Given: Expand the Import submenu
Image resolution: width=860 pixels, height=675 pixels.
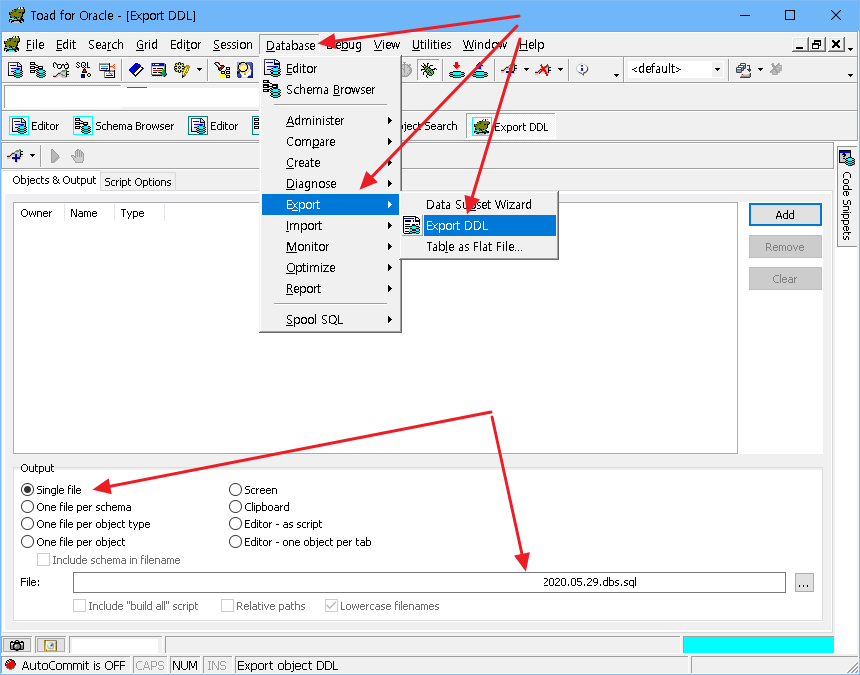Looking at the screenshot, I should coord(330,225).
